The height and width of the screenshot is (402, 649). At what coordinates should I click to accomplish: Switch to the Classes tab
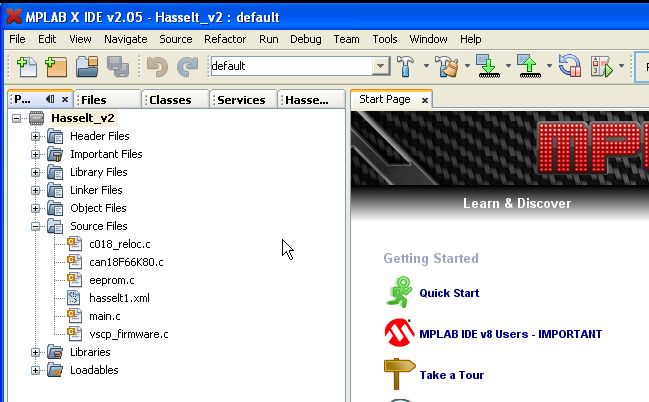point(170,100)
